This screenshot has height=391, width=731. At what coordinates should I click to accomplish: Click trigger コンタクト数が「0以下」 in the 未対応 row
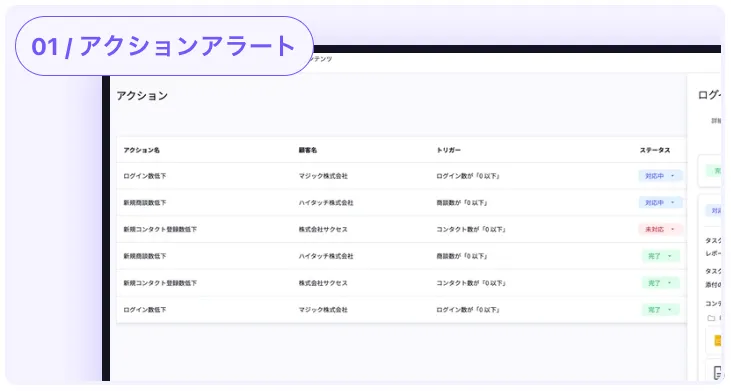[471, 229]
